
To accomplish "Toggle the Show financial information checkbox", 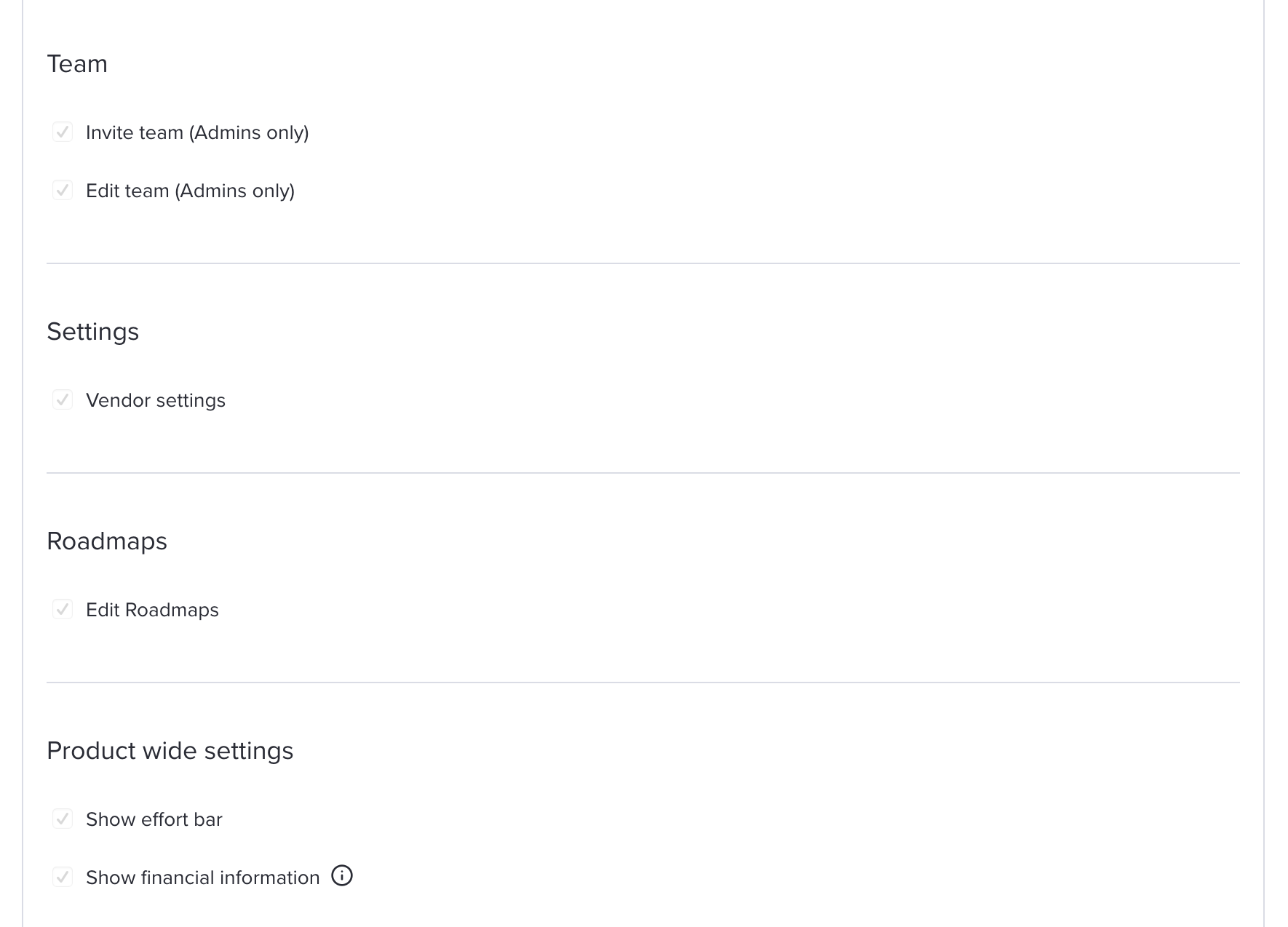I will click(63, 877).
